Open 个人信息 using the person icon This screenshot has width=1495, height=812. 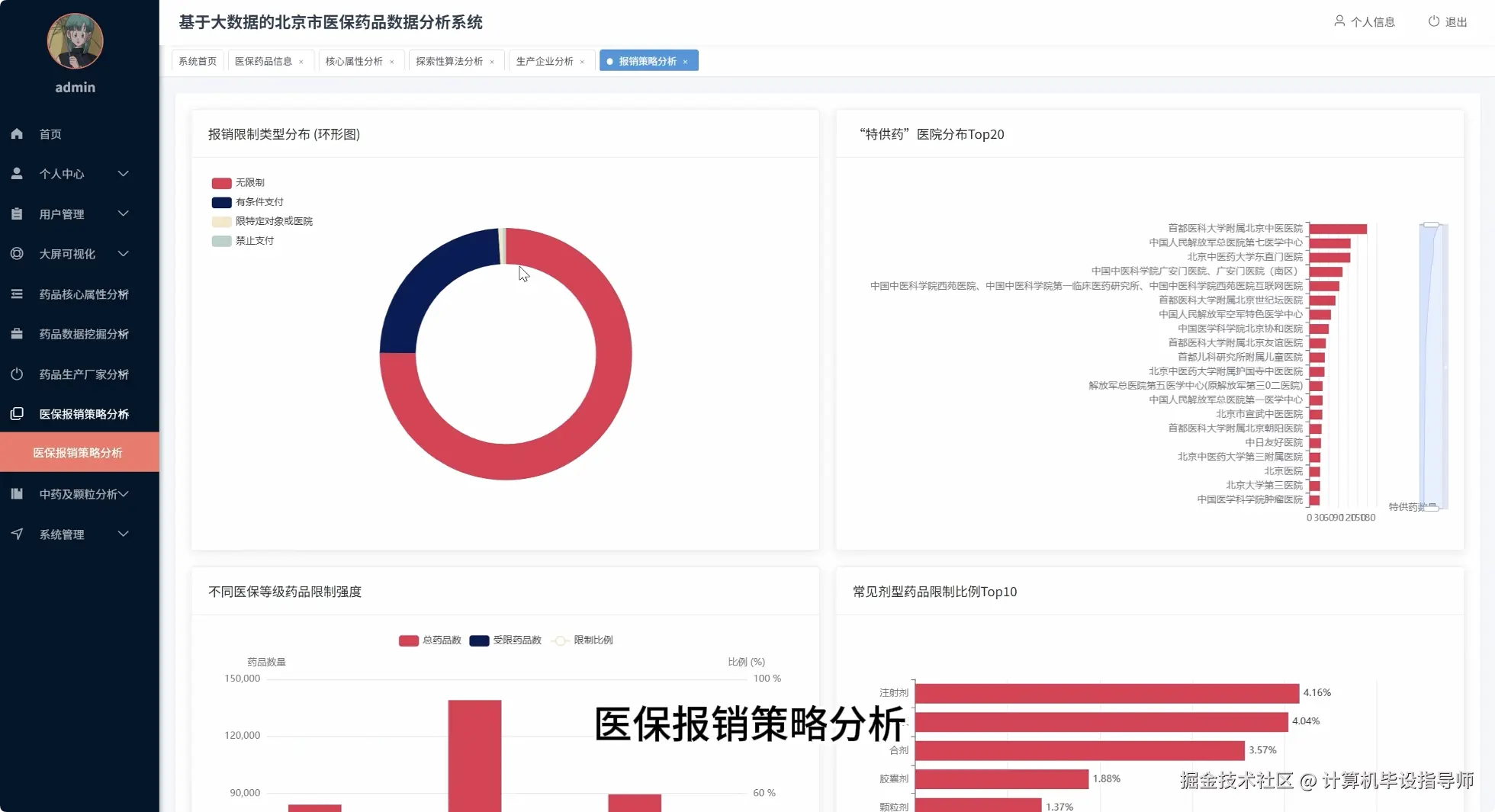(x=1339, y=21)
